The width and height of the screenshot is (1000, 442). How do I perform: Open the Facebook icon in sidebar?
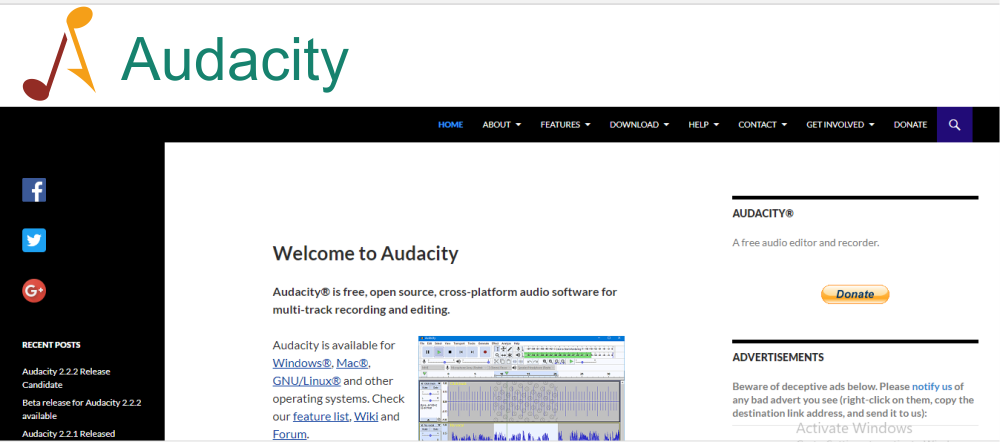(x=34, y=190)
